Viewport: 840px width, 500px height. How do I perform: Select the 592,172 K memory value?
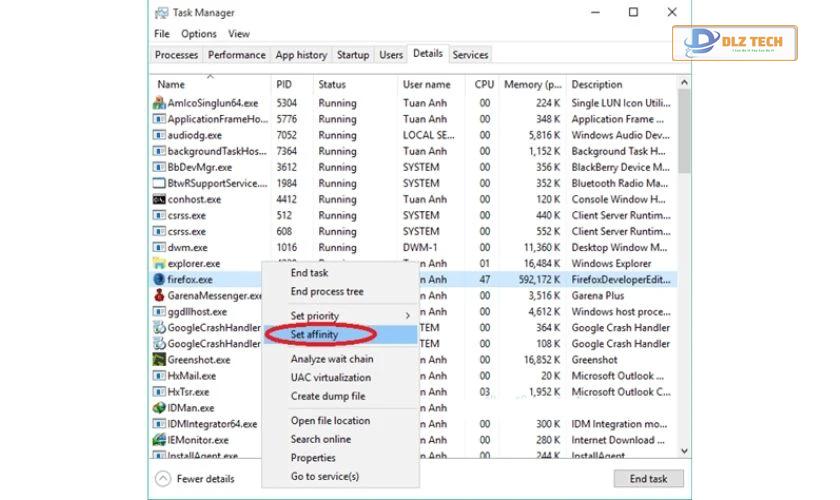point(539,279)
